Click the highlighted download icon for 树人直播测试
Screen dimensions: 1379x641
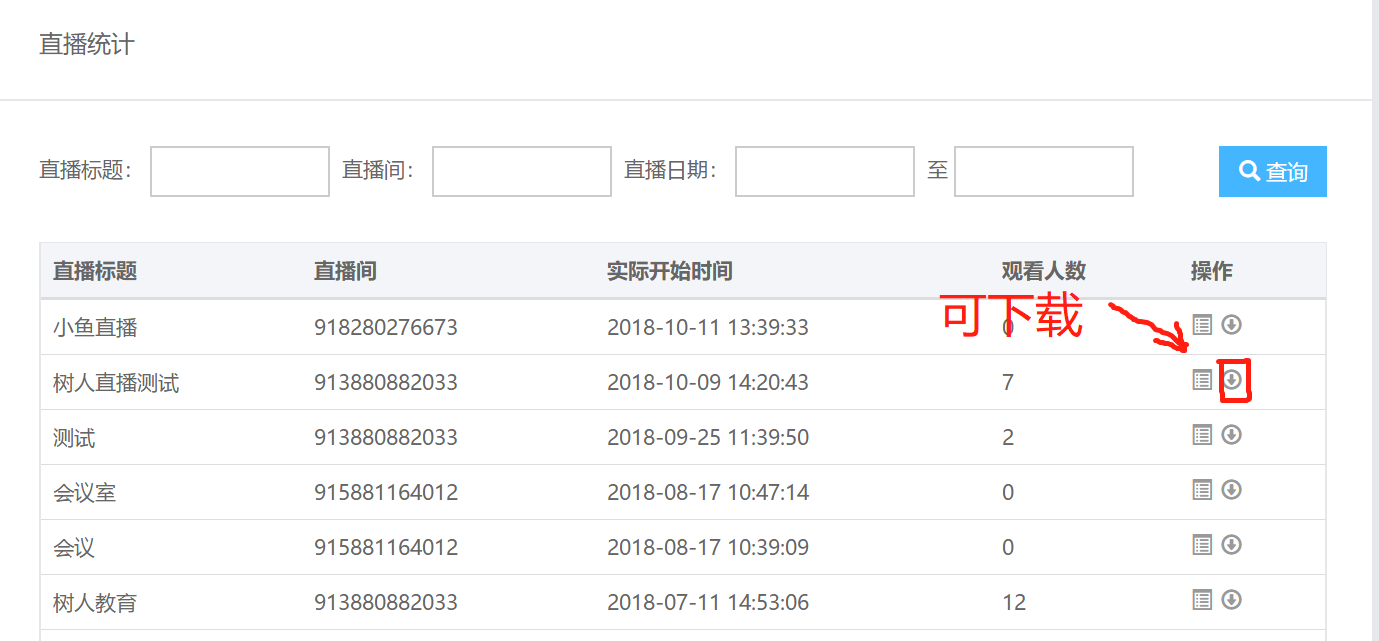point(1232,380)
